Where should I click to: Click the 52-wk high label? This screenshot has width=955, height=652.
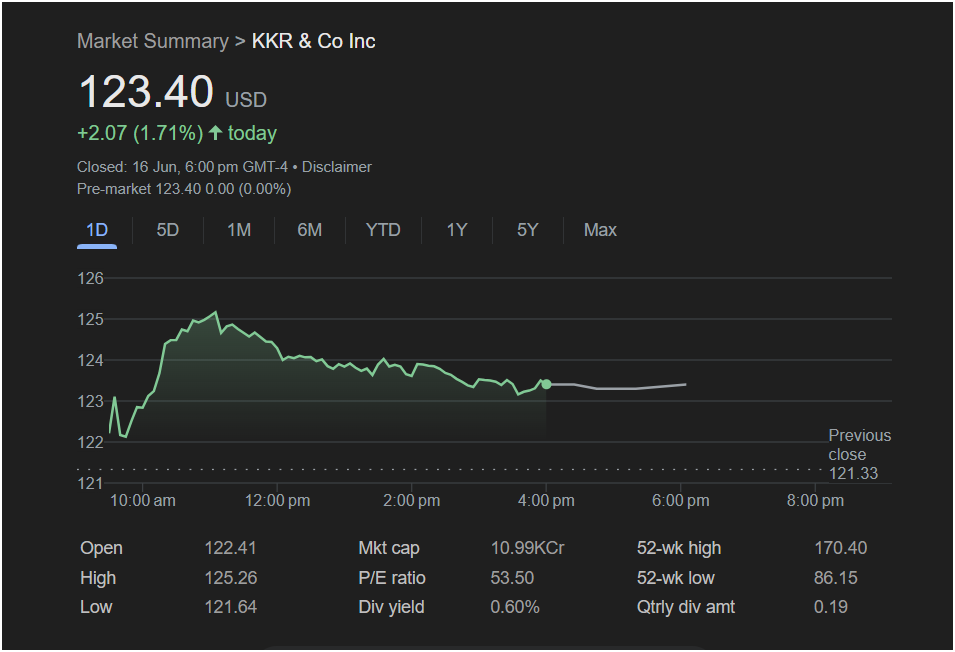pyautogui.click(x=679, y=548)
